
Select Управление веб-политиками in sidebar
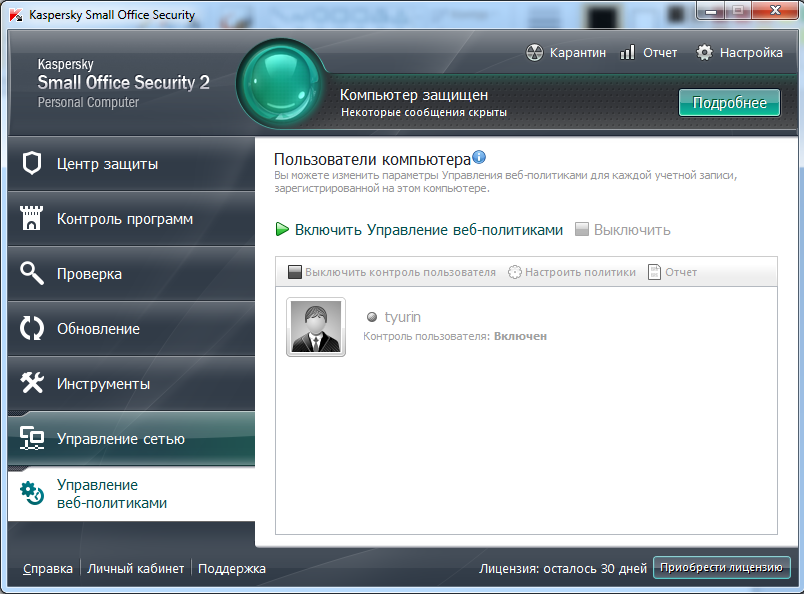pyautogui.click(x=131, y=493)
